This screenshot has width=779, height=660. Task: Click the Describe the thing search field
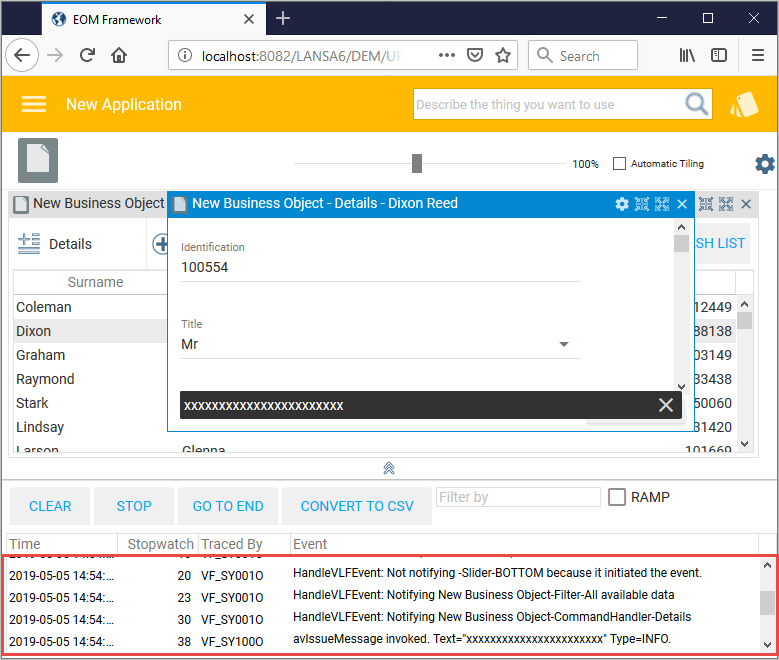coord(549,104)
